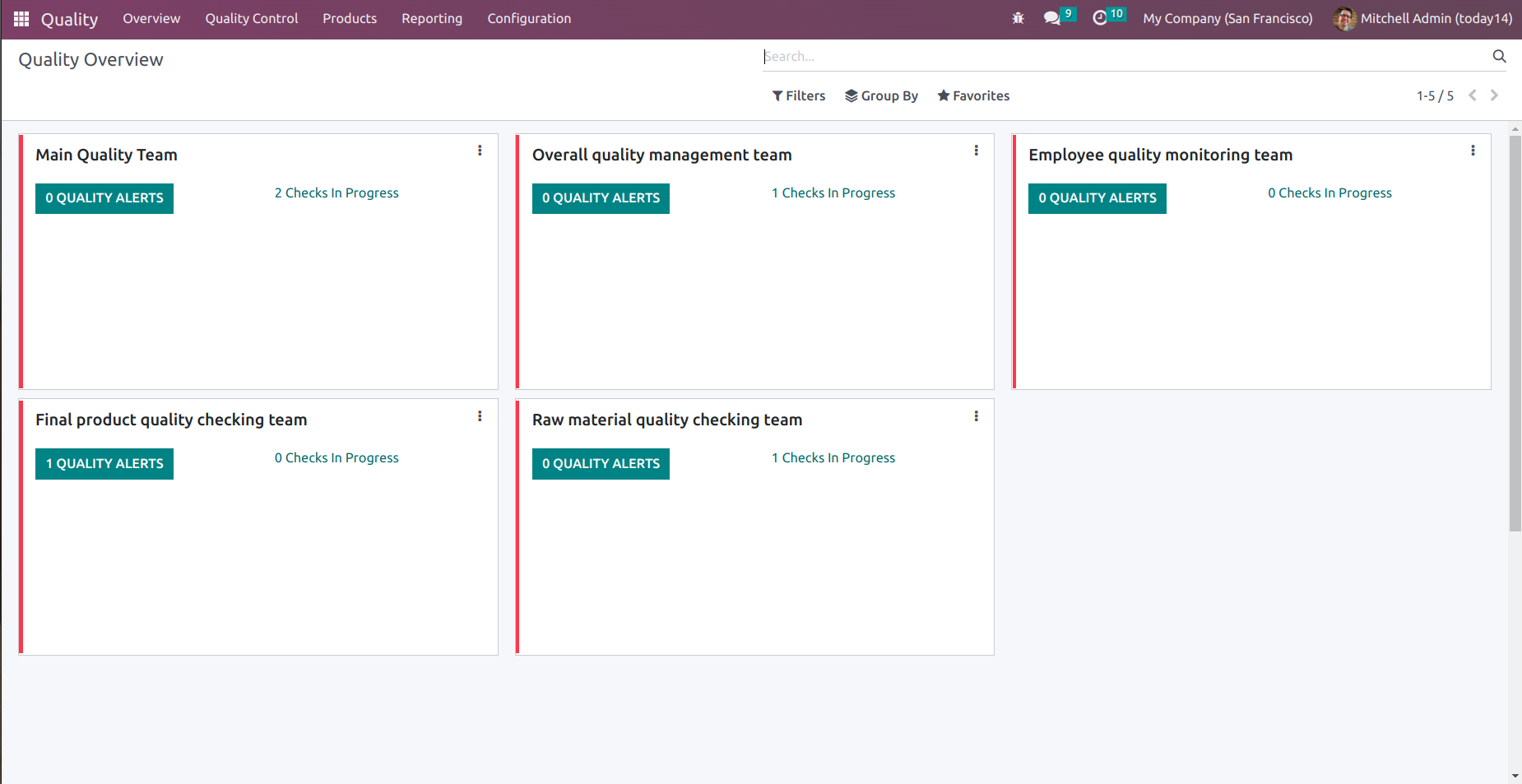Click the search magnifier icon
The image size is (1522, 784).
(1499, 56)
